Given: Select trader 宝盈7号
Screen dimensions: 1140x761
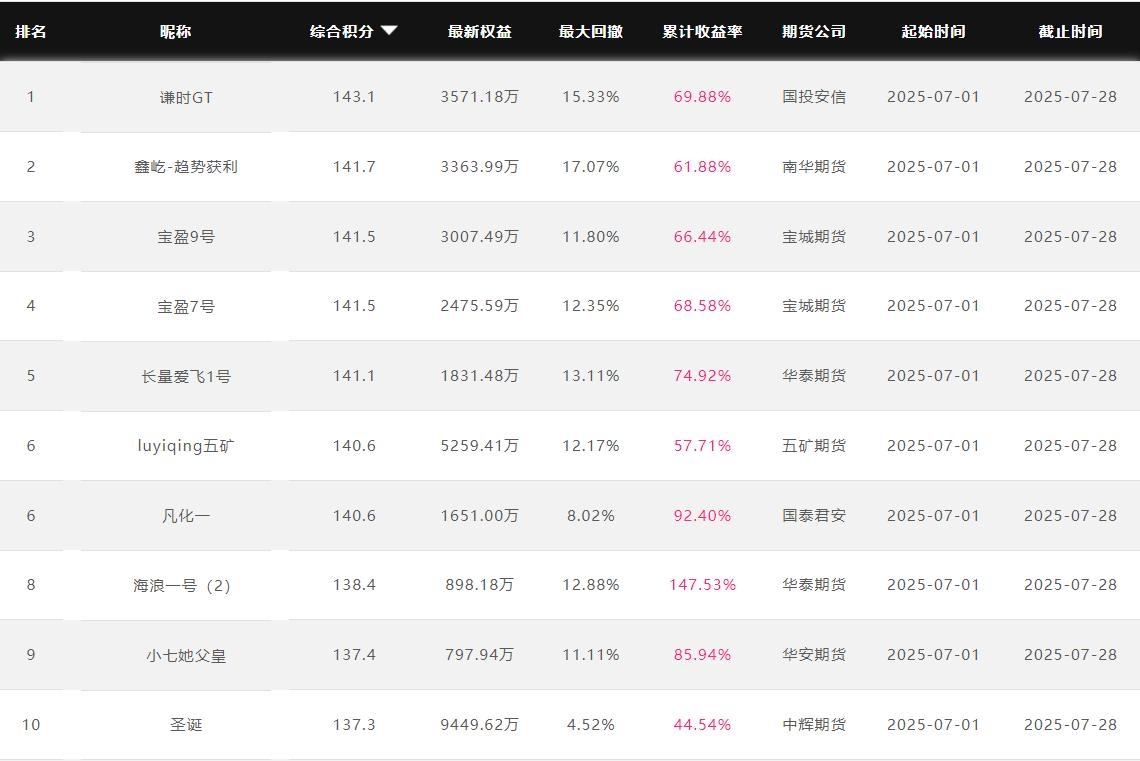Looking at the screenshot, I should (186, 306).
